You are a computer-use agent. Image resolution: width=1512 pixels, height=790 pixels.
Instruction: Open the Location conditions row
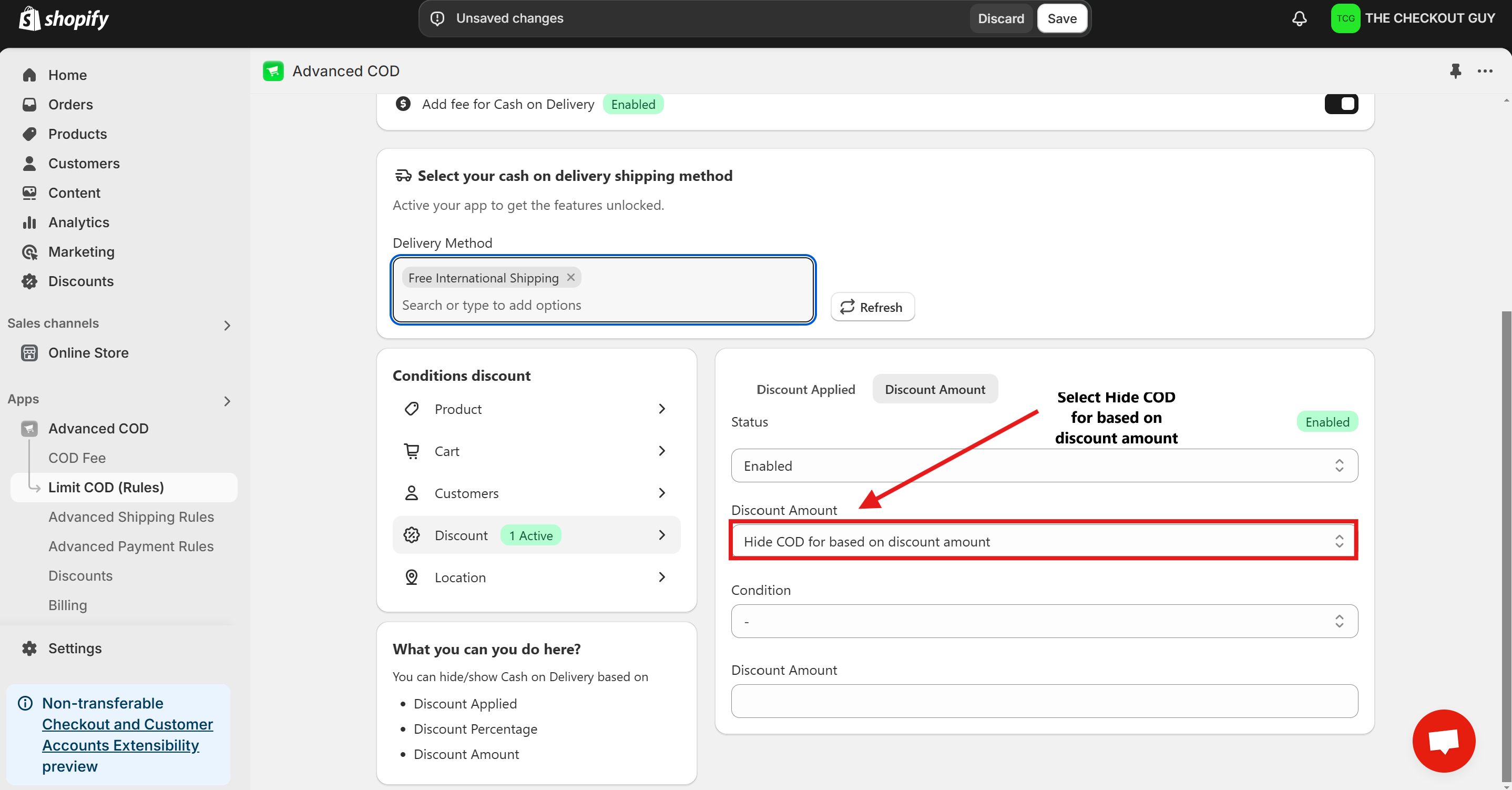point(536,578)
